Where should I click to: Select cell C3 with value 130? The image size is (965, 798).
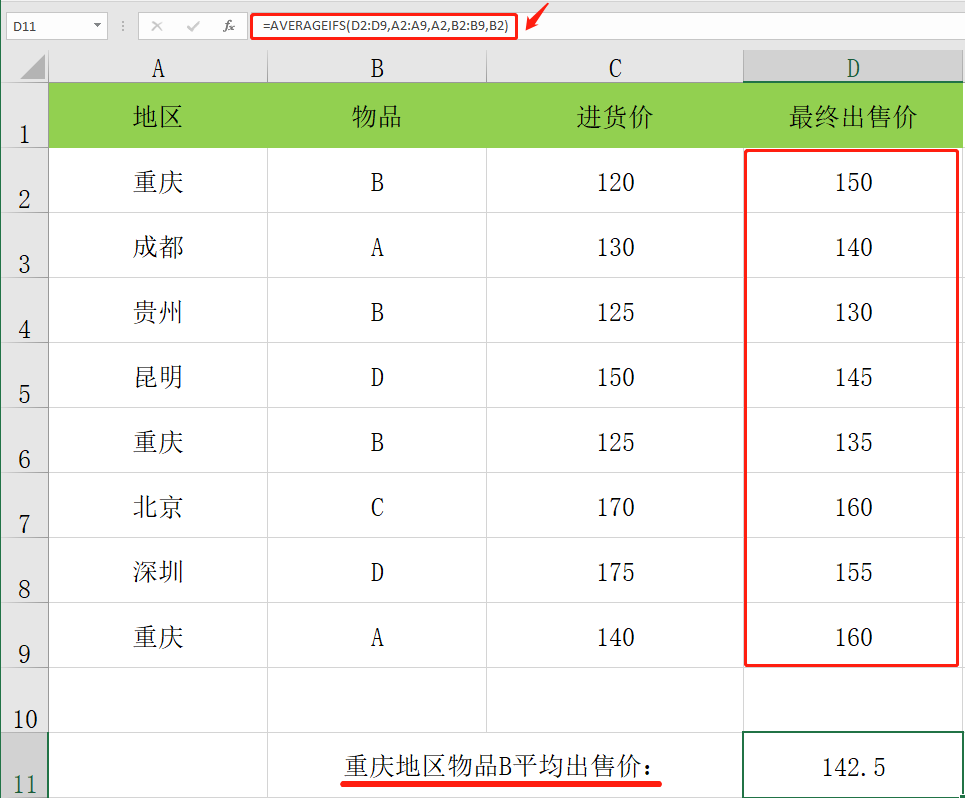[615, 246]
